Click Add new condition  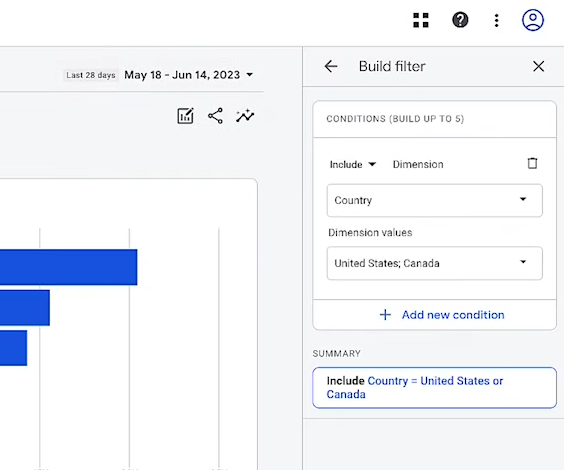tap(442, 315)
